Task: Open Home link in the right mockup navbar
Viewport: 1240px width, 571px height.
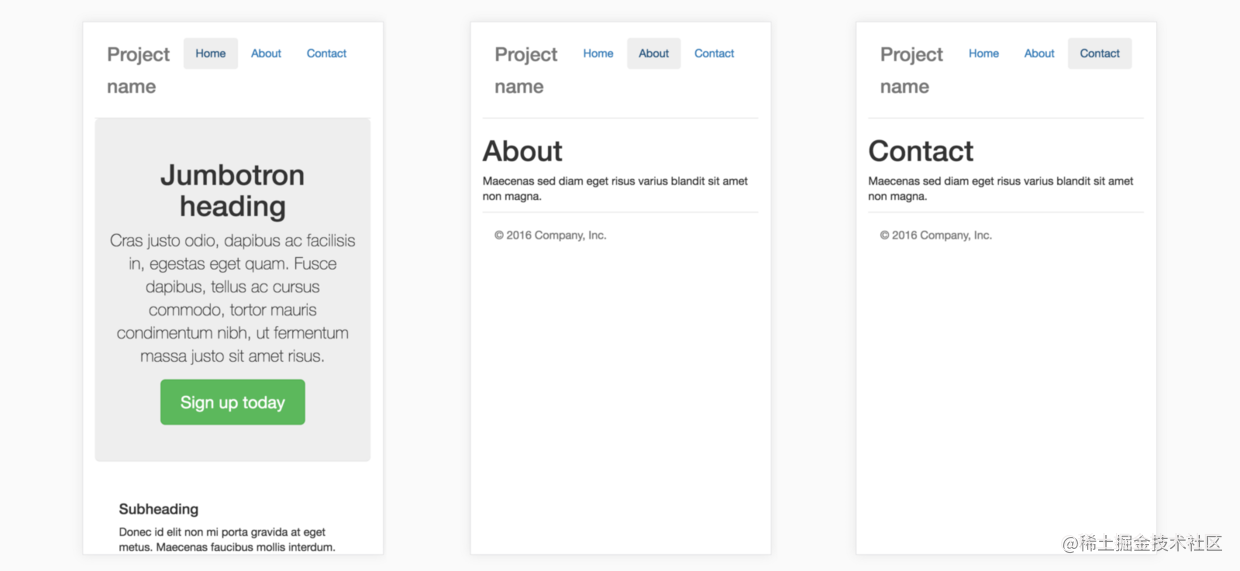Action: [x=984, y=53]
